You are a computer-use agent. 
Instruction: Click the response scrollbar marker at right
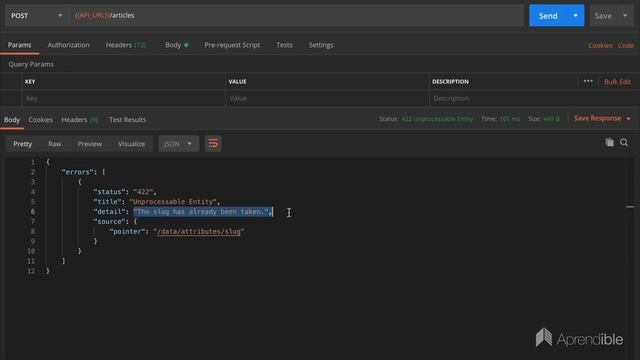630,207
